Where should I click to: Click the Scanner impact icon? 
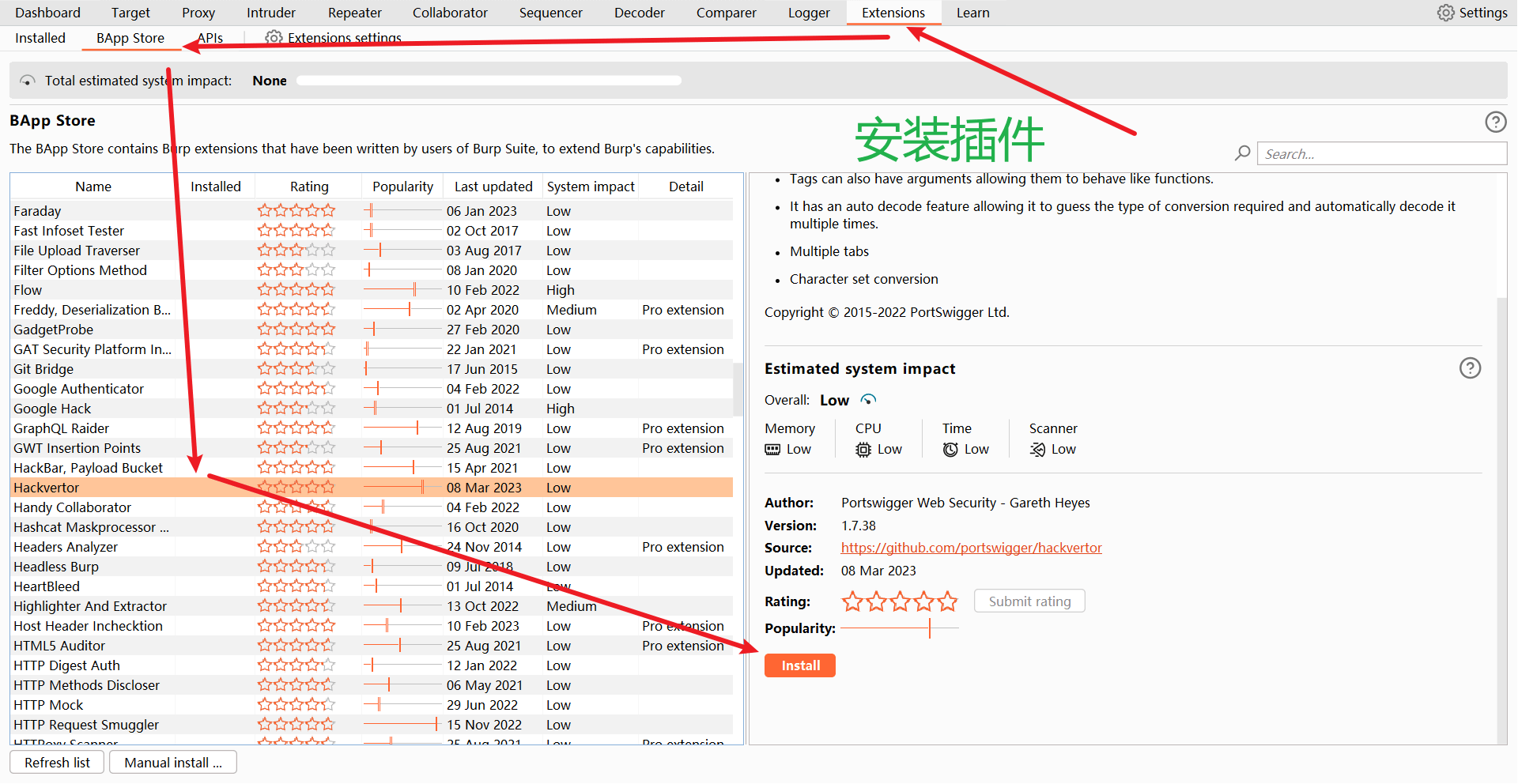pyautogui.click(x=1037, y=450)
